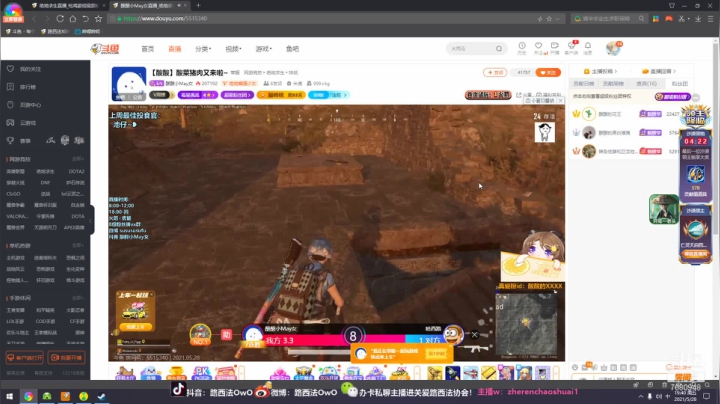Viewport: 720px width, 404px height.
Task: Switch to contribution daily ranking tab
Action: 584,84
